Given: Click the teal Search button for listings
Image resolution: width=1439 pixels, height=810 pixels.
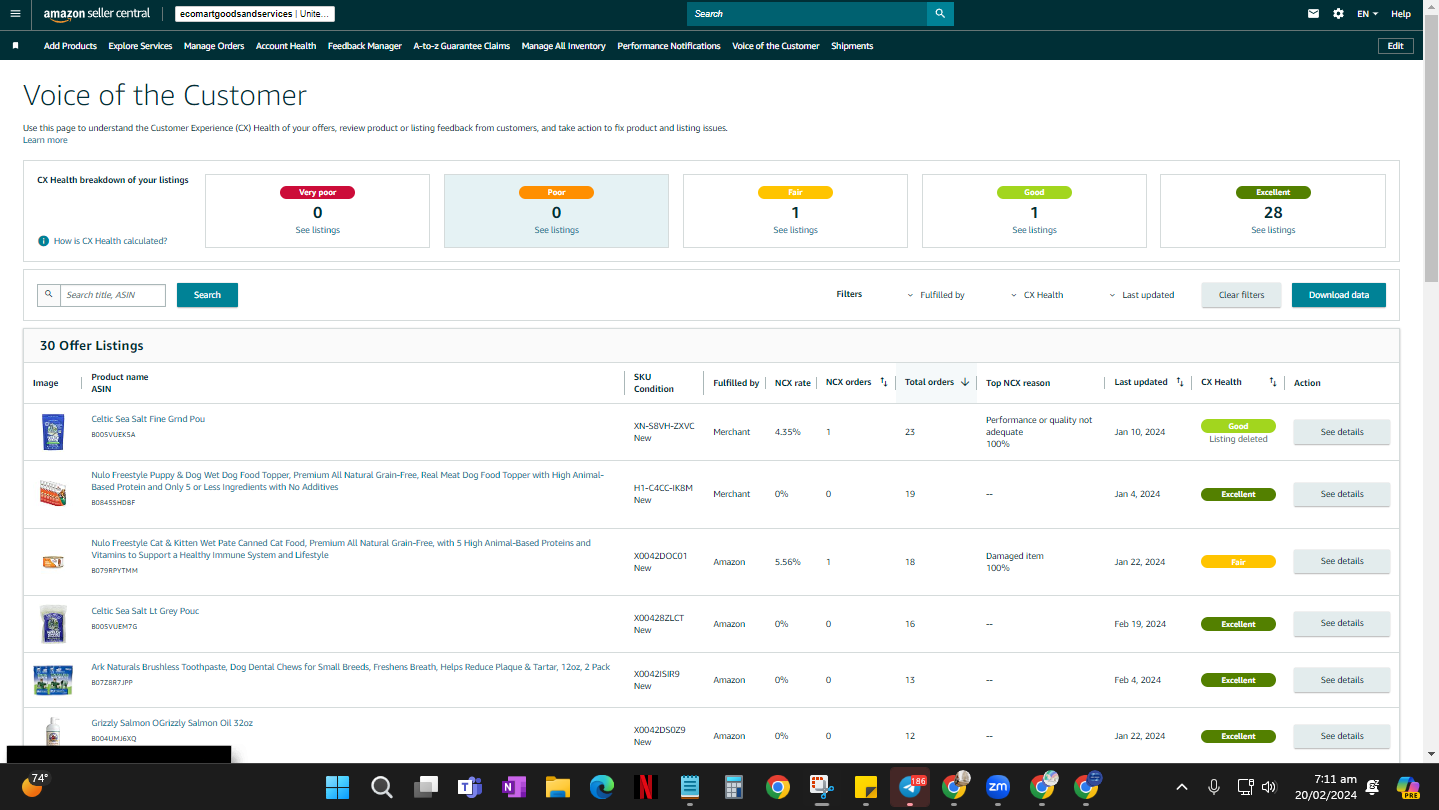Looking at the screenshot, I should click(x=207, y=295).
